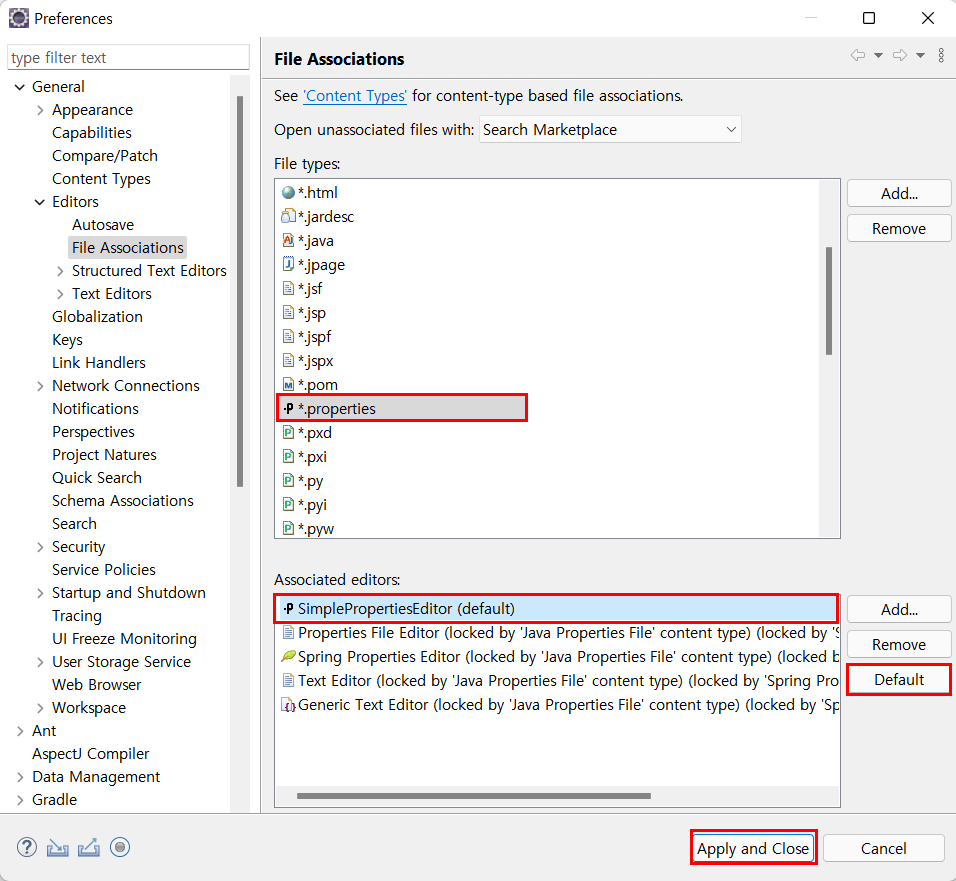Click Add... next to File types list

point(899,194)
